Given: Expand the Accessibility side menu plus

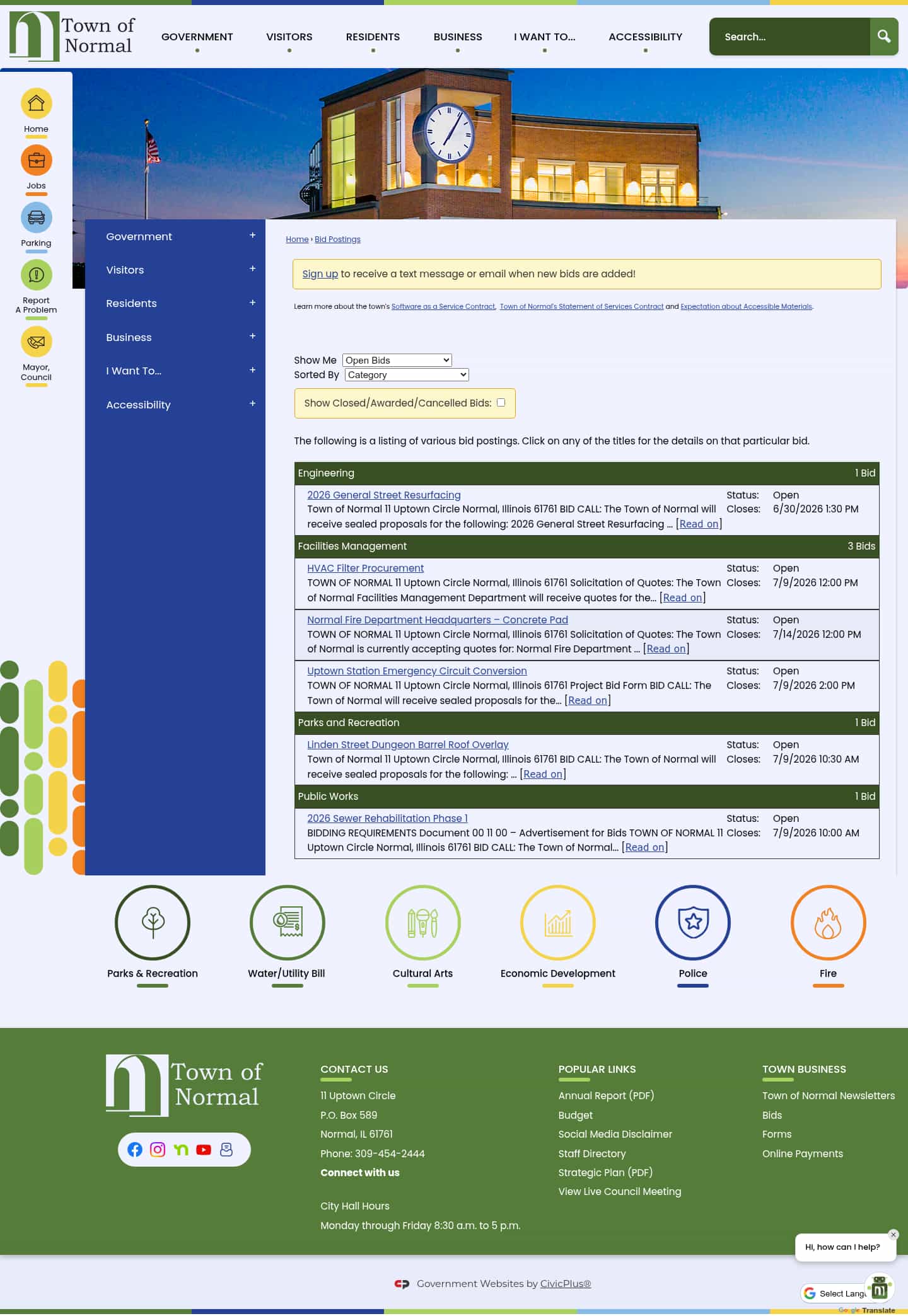Looking at the screenshot, I should tap(252, 403).
